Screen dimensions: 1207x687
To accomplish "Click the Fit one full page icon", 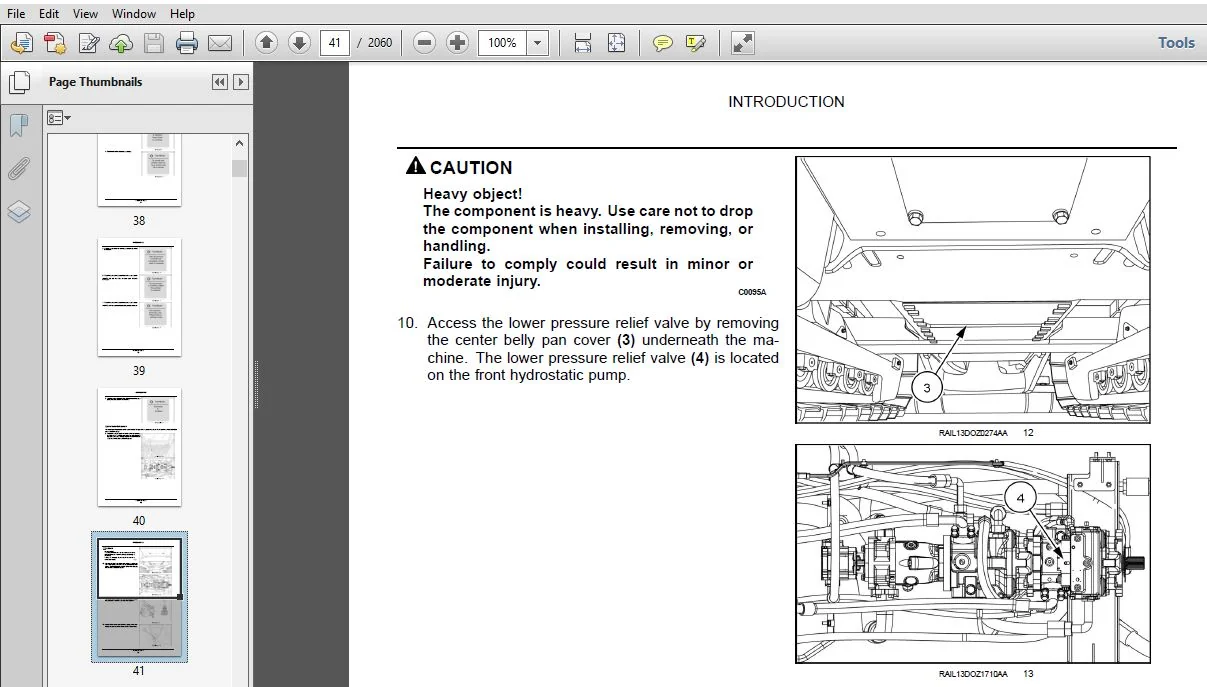I will pyautogui.click(x=616, y=43).
